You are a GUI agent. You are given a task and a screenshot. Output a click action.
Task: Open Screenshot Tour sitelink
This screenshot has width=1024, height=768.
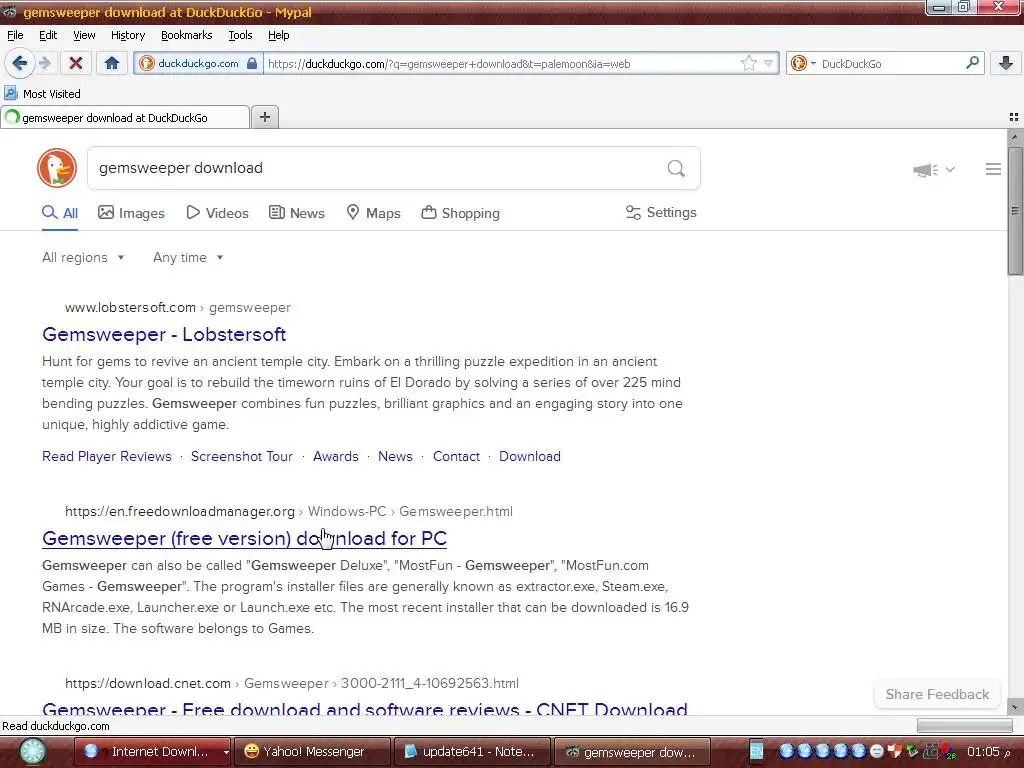click(x=242, y=456)
